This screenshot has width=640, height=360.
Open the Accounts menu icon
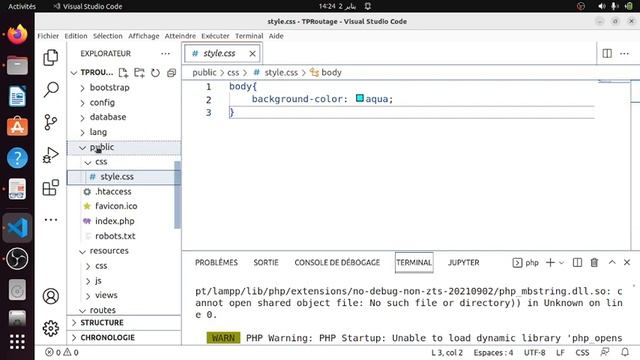click(51, 296)
